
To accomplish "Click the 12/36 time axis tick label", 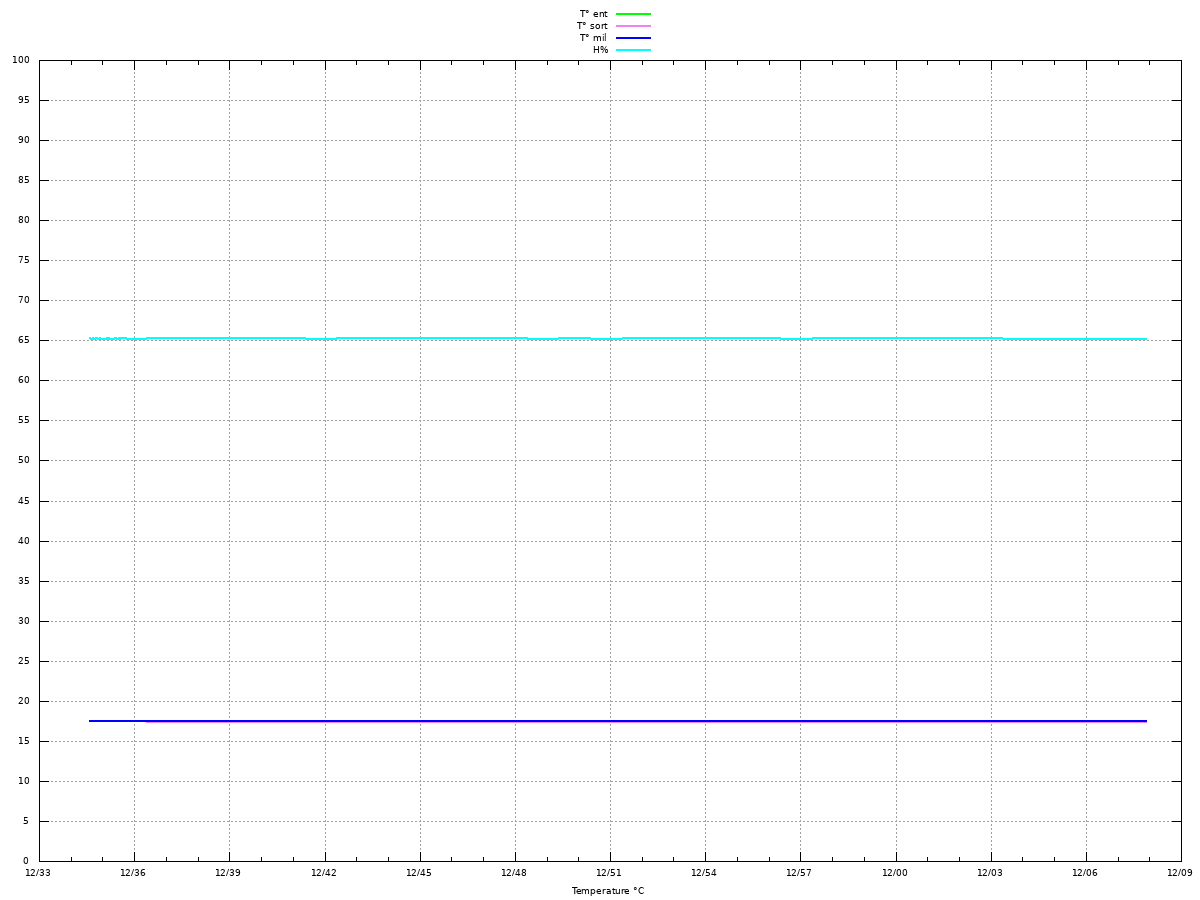I will click(133, 873).
